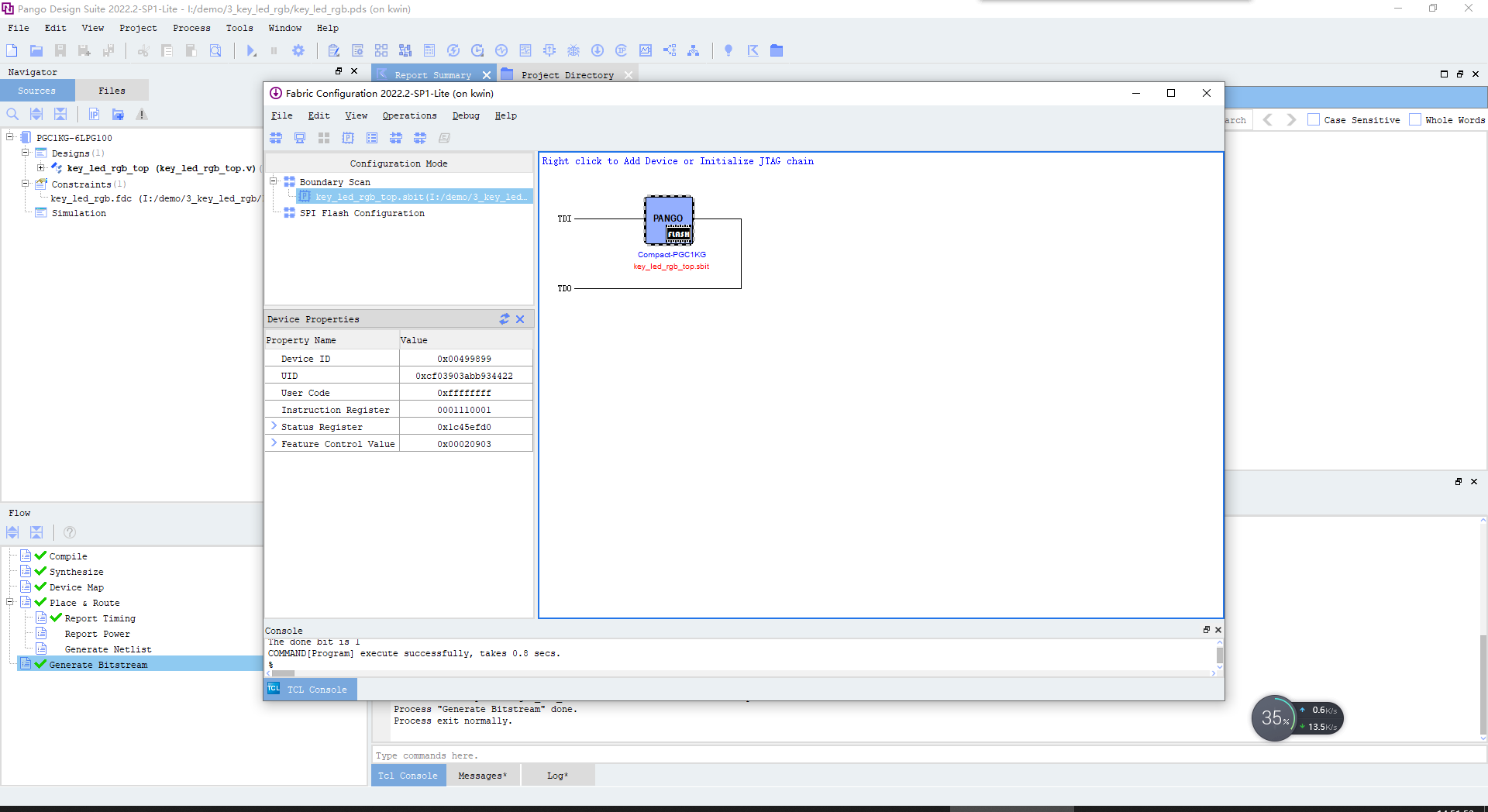Click the Flow panel help question-mark icon
The width and height of the screenshot is (1488, 812).
coord(70,532)
